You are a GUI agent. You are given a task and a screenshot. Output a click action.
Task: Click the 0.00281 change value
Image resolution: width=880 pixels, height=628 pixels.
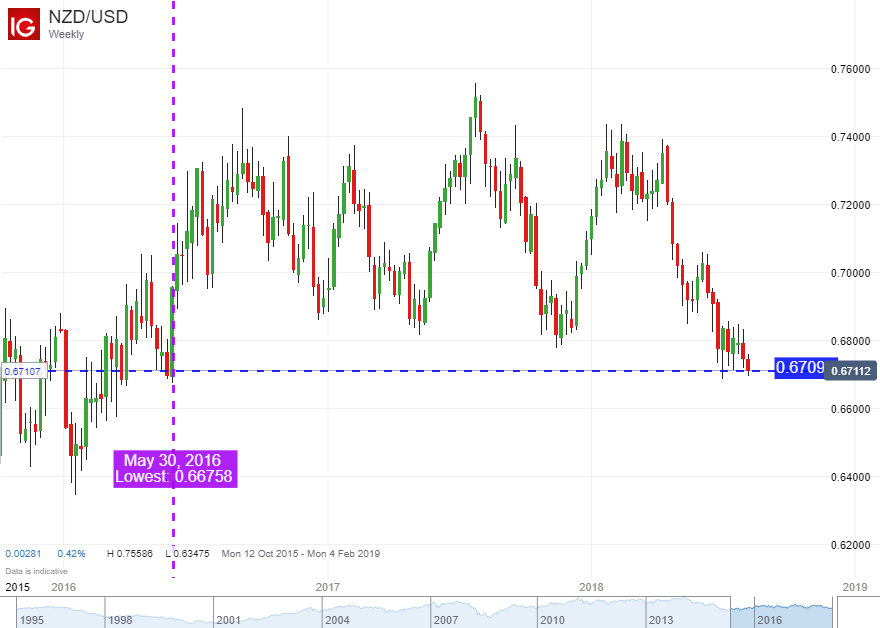pyautogui.click(x=23, y=553)
